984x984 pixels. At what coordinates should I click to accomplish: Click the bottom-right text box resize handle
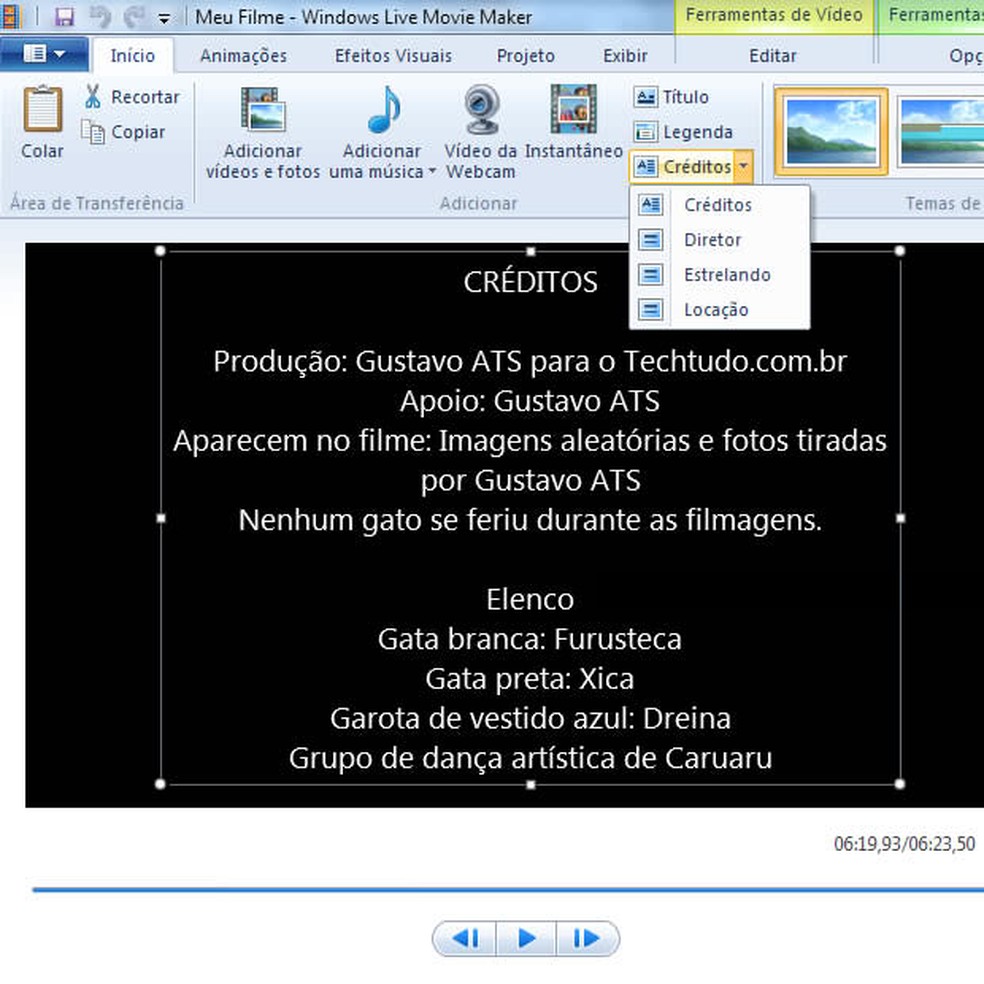(899, 784)
